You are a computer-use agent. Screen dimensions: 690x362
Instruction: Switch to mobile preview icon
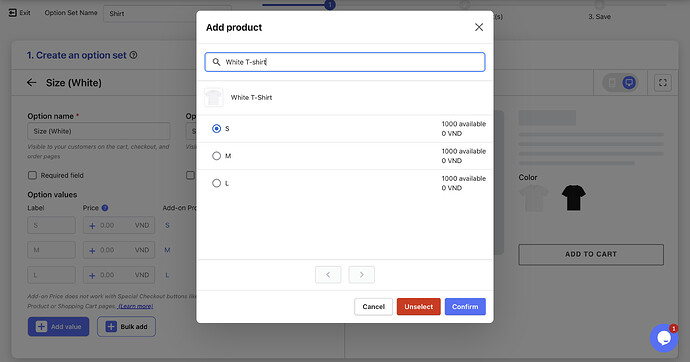pyautogui.click(x=612, y=83)
